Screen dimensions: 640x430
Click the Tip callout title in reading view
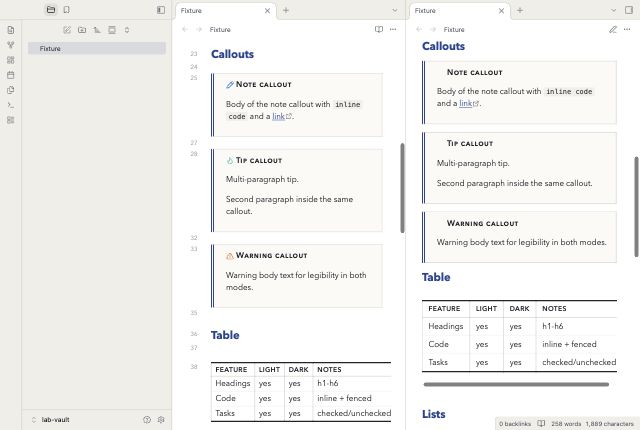[x=470, y=143]
